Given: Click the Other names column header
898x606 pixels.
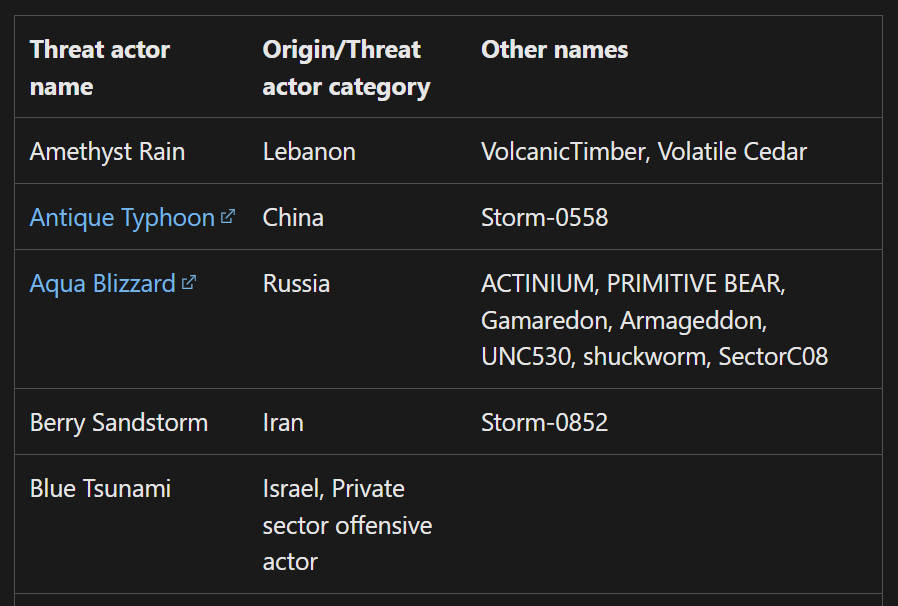Looking at the screenshot, I should (x=554, y=50).
